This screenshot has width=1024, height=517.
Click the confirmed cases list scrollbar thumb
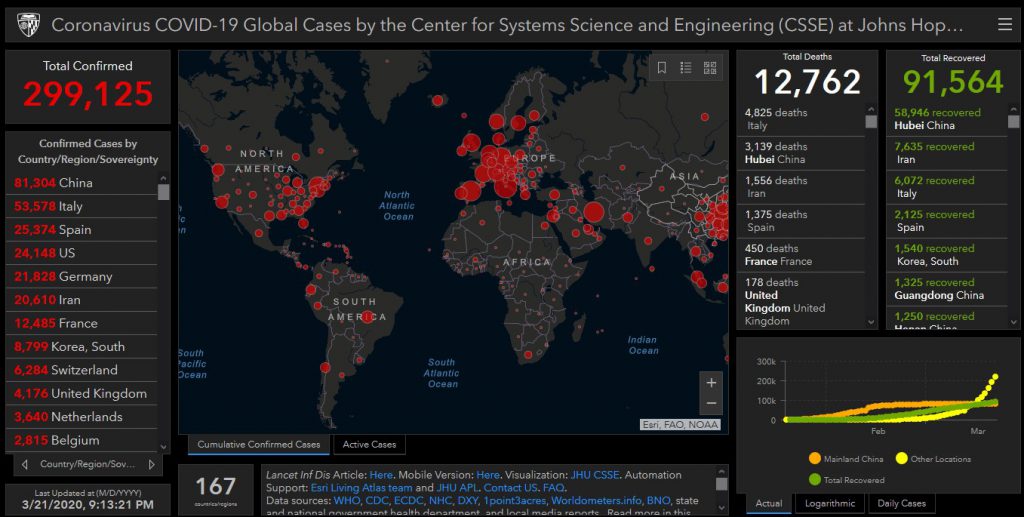click(163, 192)
